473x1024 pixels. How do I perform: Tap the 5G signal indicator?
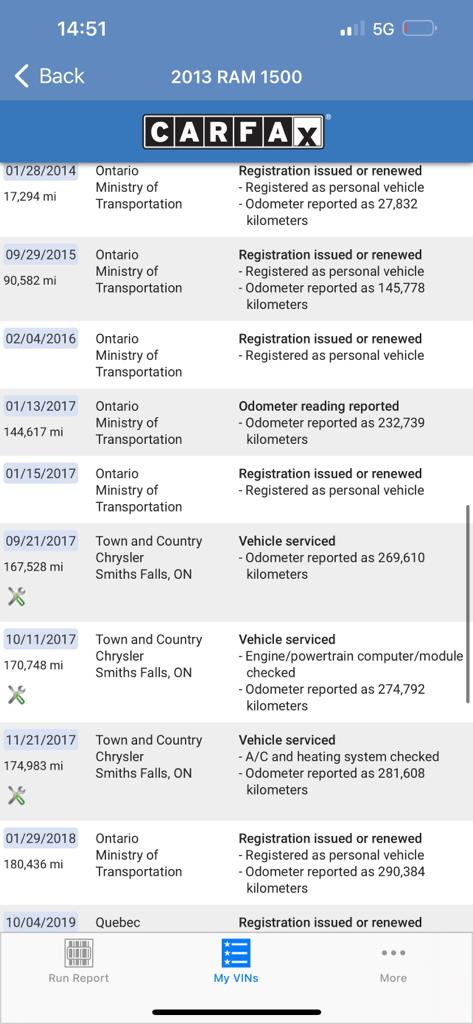tap(383, 29)
